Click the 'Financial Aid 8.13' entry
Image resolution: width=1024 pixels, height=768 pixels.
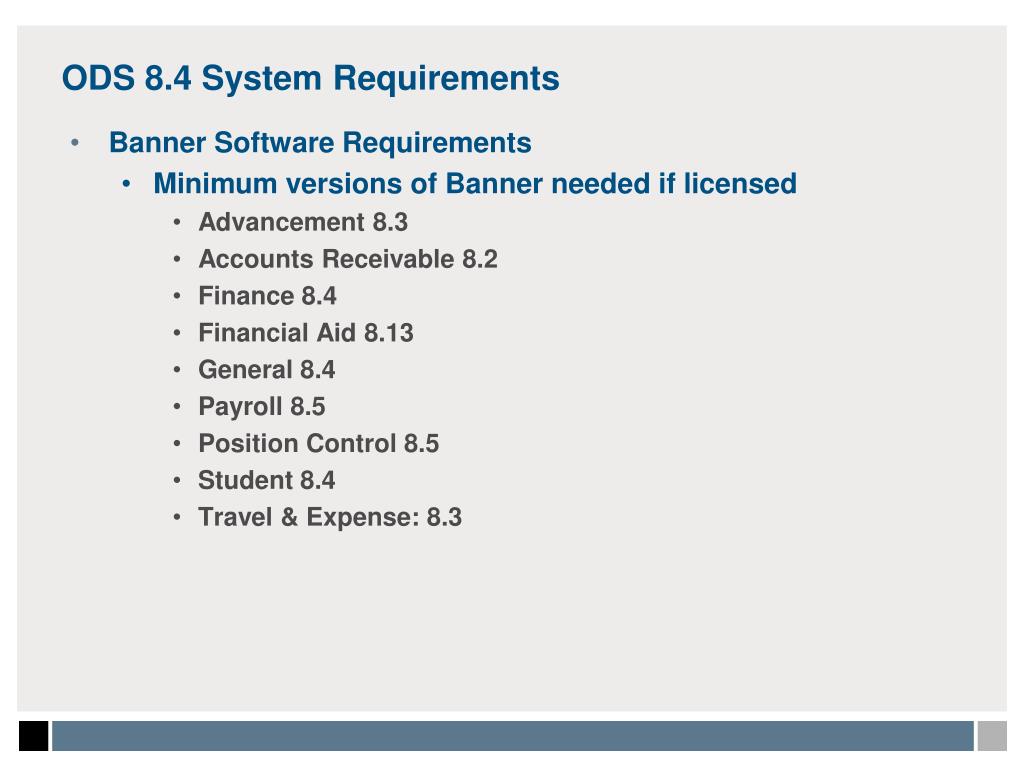[306, 333]
